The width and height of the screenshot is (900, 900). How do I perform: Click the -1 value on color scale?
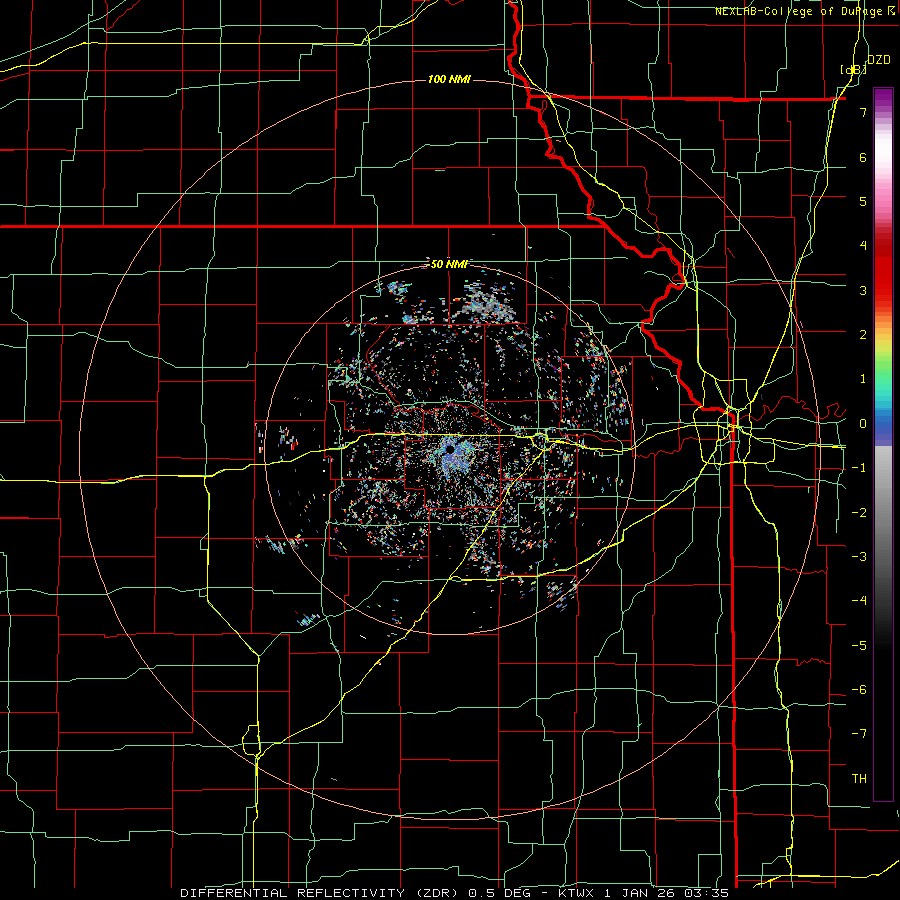[859, 468]
